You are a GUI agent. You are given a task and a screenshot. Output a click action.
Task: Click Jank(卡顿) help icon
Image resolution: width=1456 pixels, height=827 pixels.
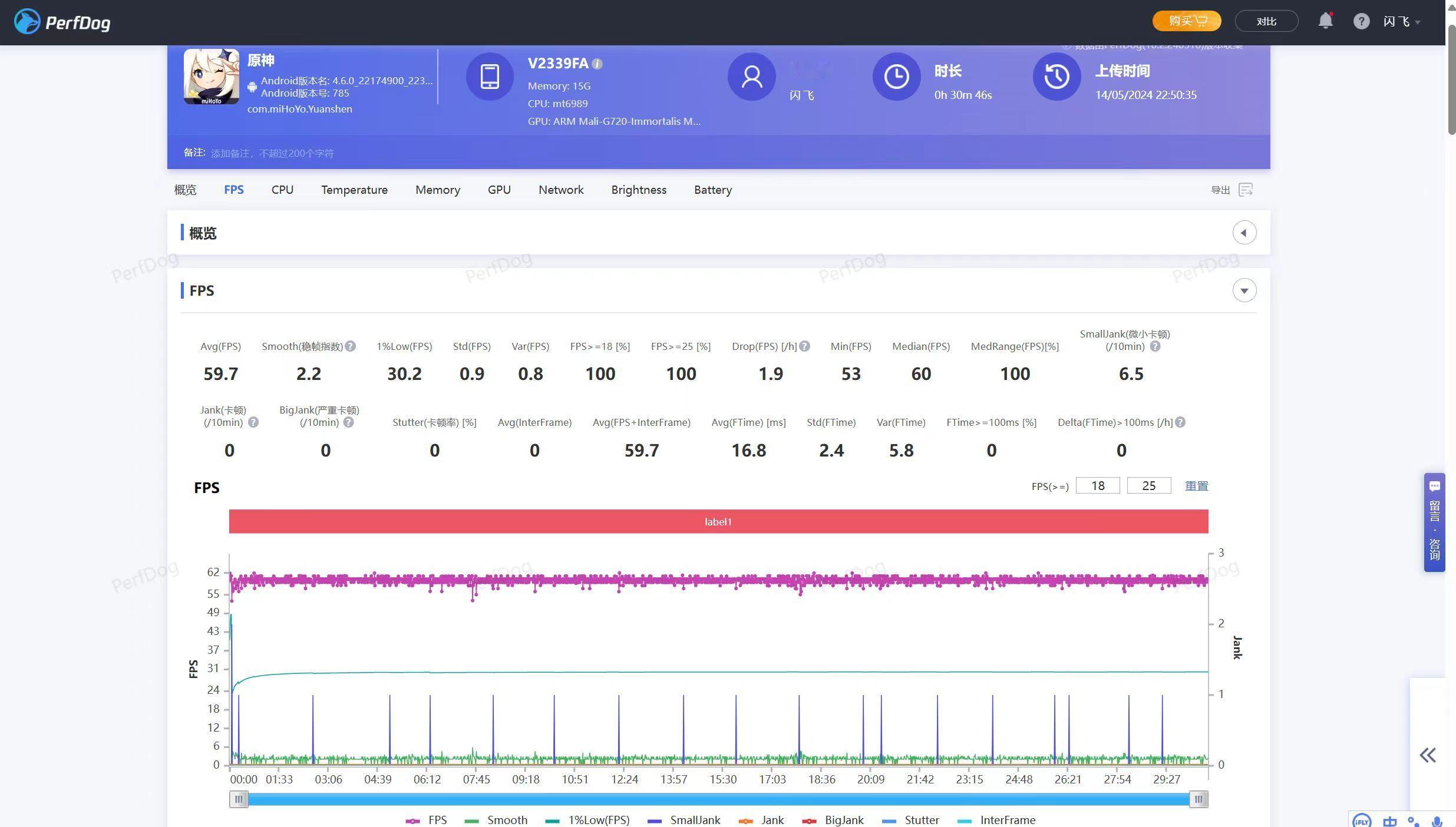click(x=253, y=422)
